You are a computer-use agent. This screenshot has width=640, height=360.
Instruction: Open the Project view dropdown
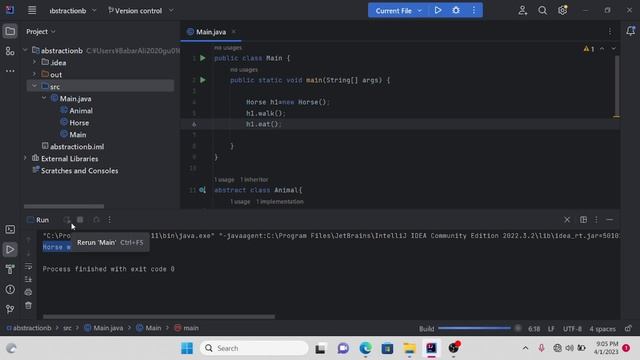[x=41, y=31]
